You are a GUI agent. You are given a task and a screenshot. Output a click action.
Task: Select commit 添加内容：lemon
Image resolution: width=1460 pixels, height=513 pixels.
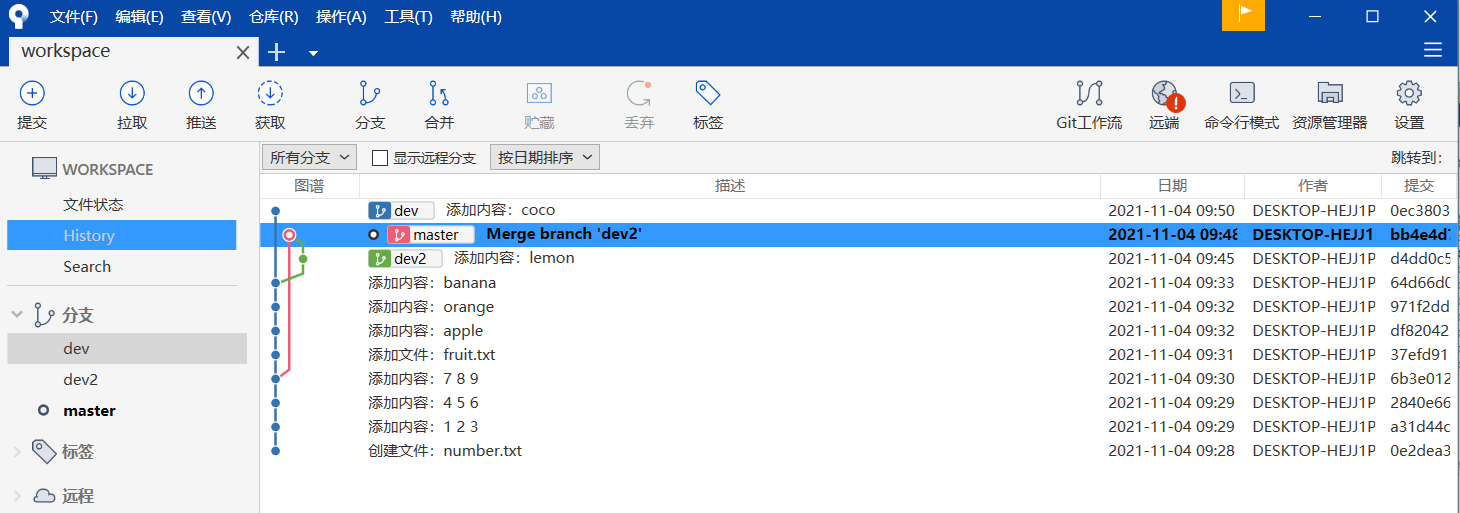coord(858,259)
